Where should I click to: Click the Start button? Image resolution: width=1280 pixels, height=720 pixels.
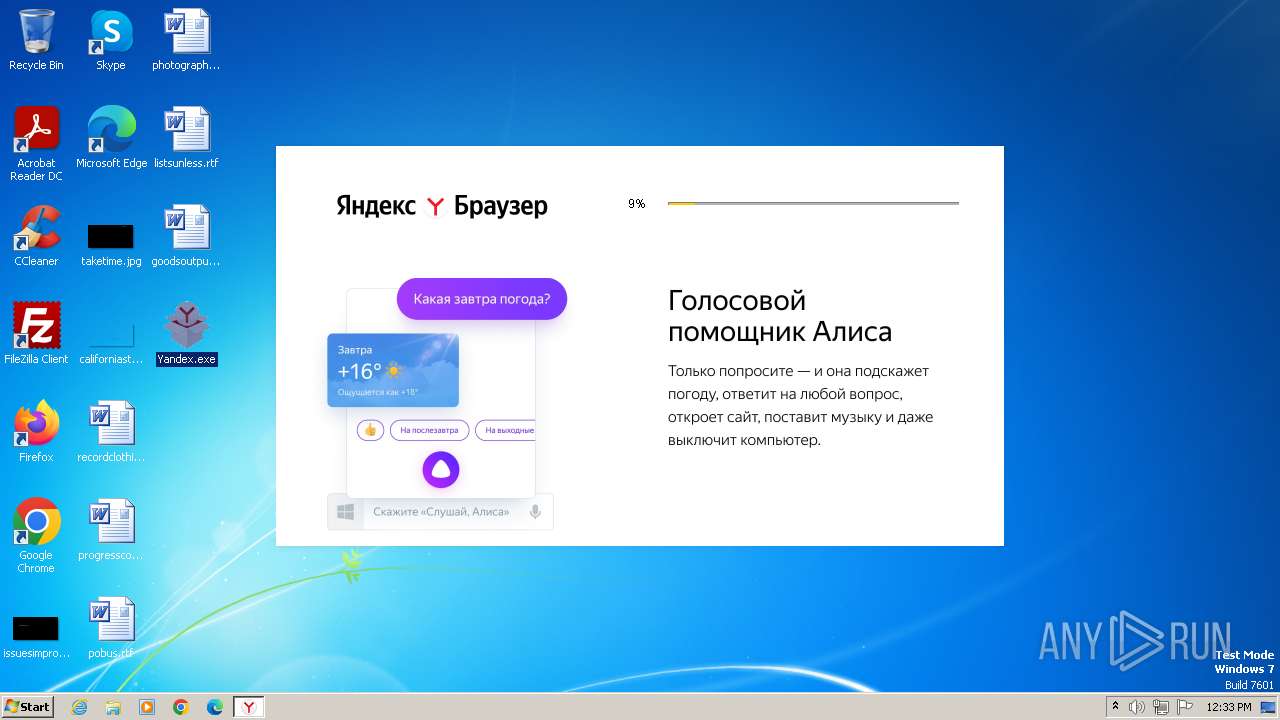(x=27, y=706)
